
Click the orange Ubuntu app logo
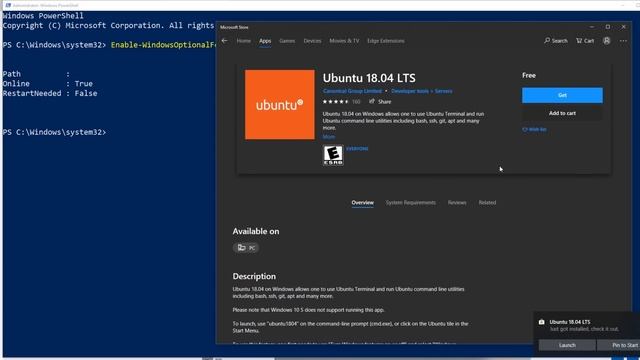[x=280, y=104]
